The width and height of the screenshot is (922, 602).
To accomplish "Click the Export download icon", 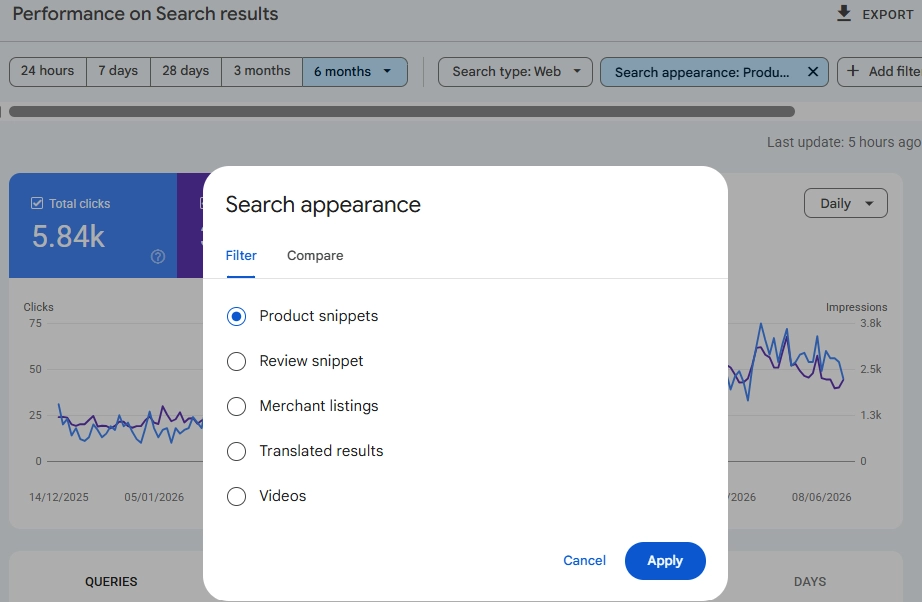I will click(844, 14).
